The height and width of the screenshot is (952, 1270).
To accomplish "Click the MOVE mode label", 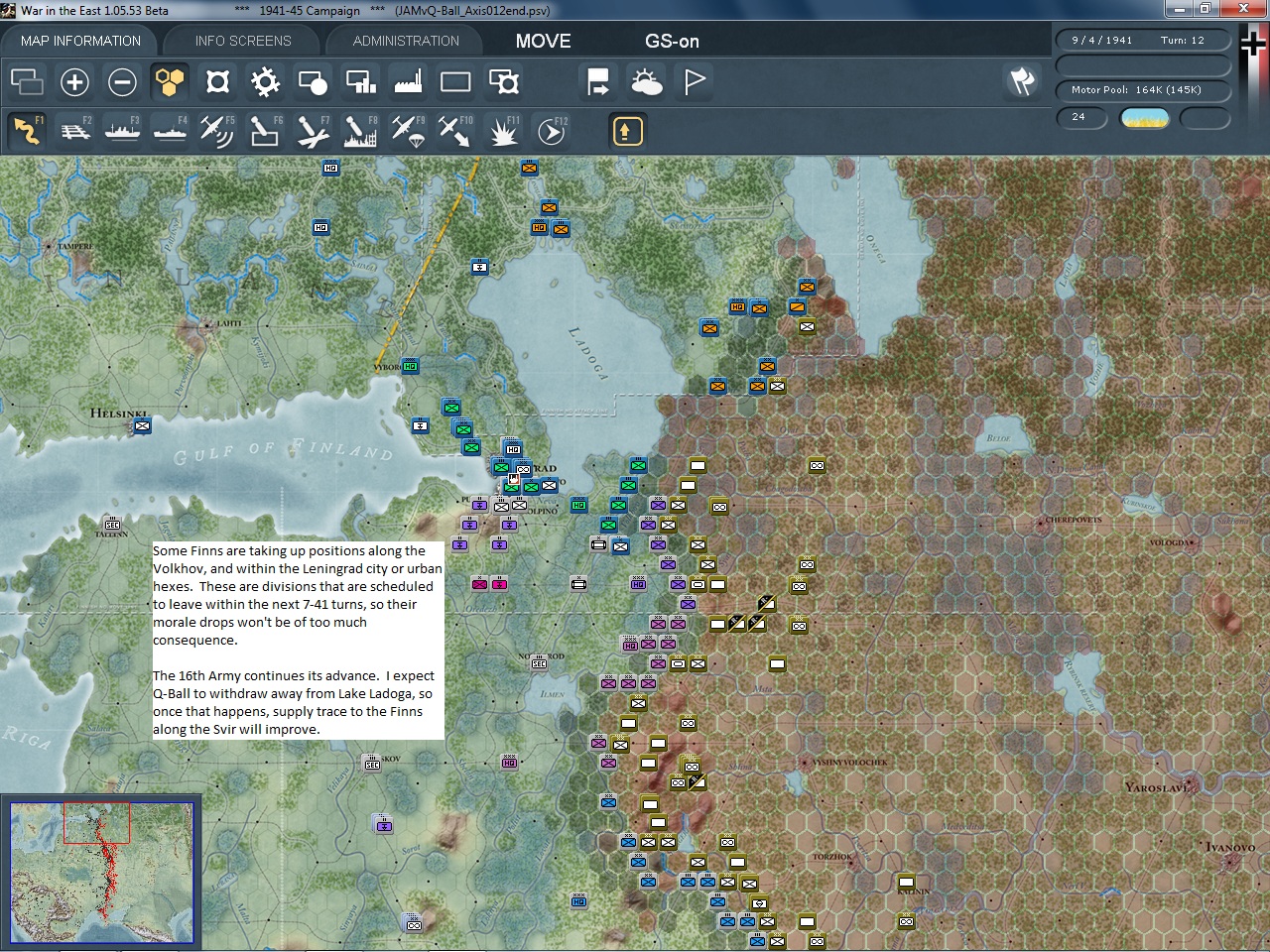I will pos(543,41).
